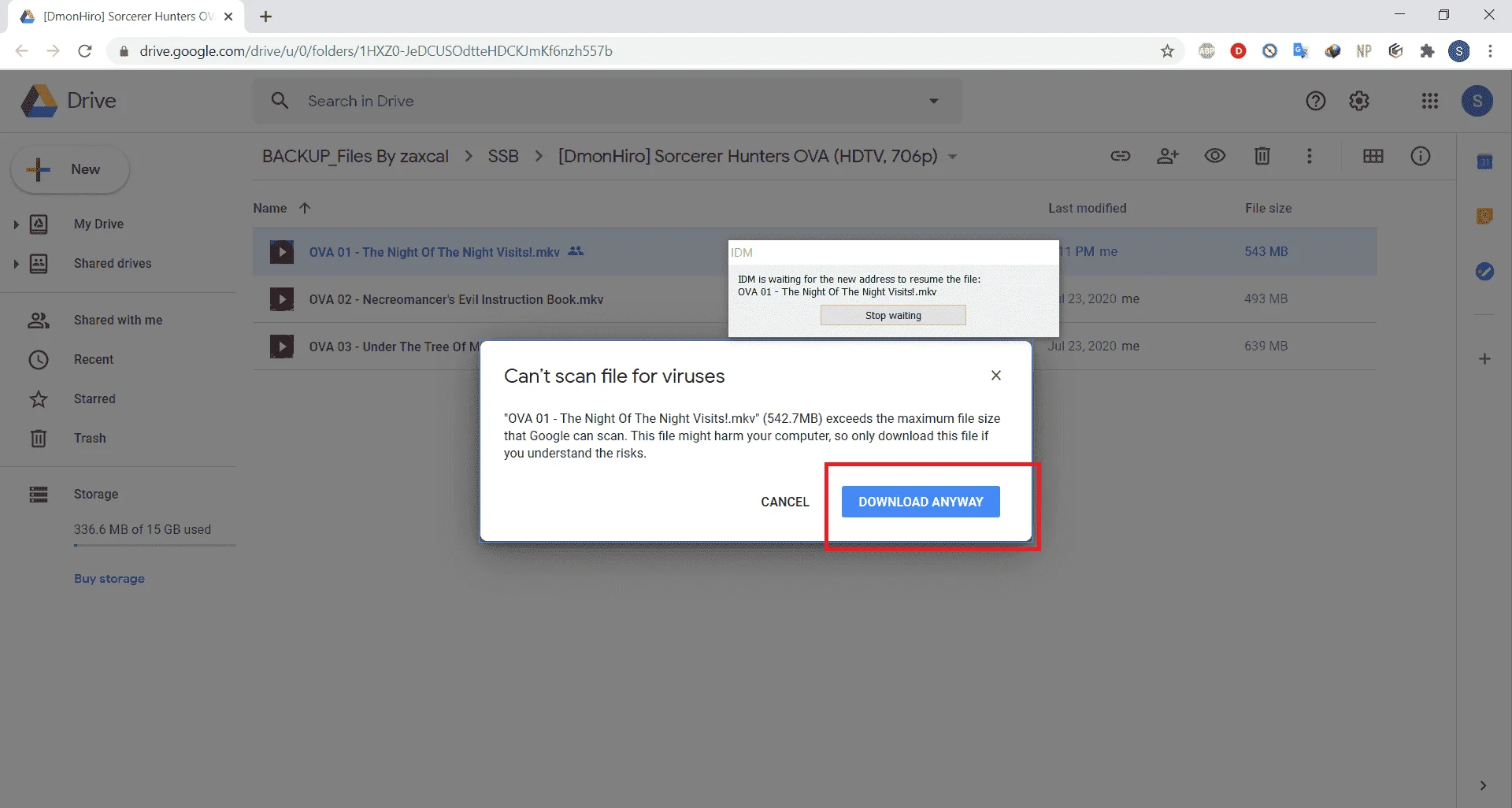
Task: Open Drive settings gear icon
Action: click(1359, 101)
